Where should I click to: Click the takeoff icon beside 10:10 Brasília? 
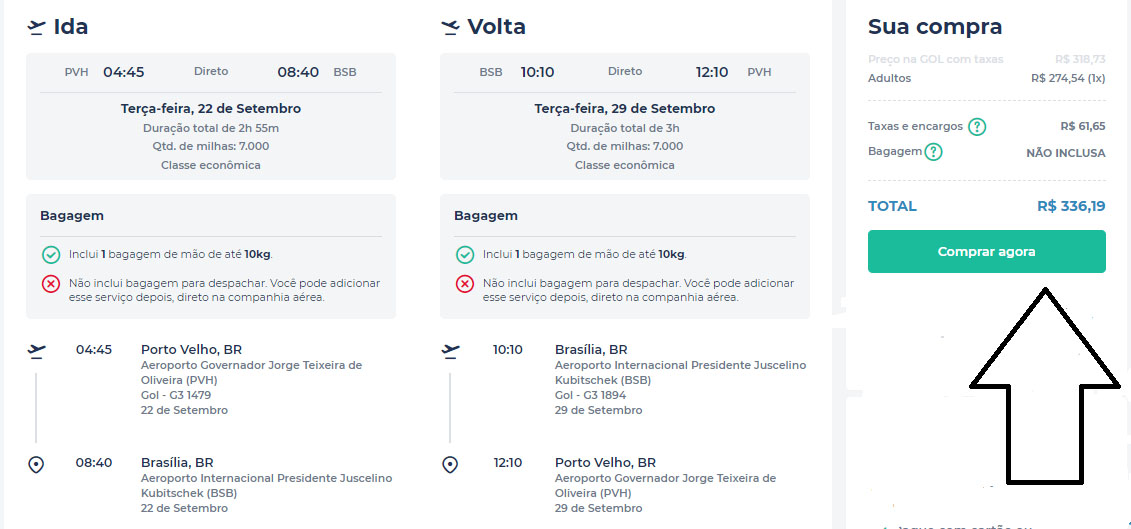point(451,351)
